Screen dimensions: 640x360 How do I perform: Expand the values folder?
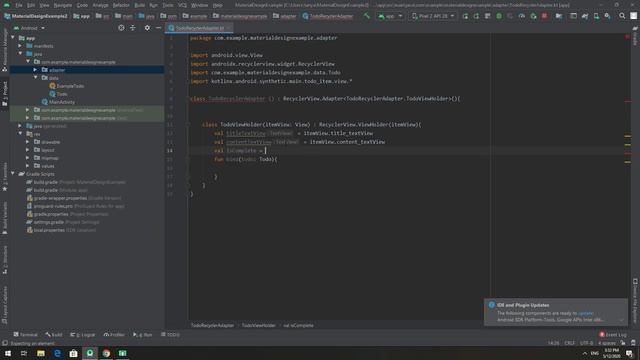(28, 166)
